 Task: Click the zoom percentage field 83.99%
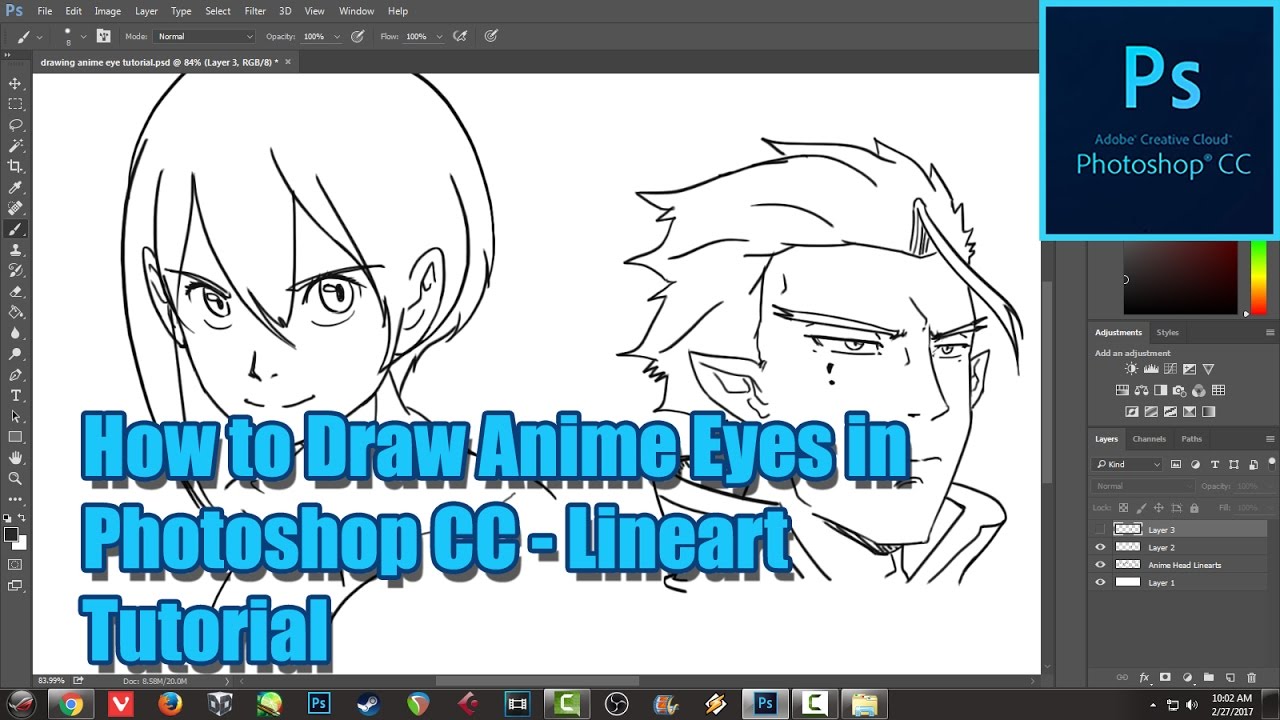pos(52,680)
